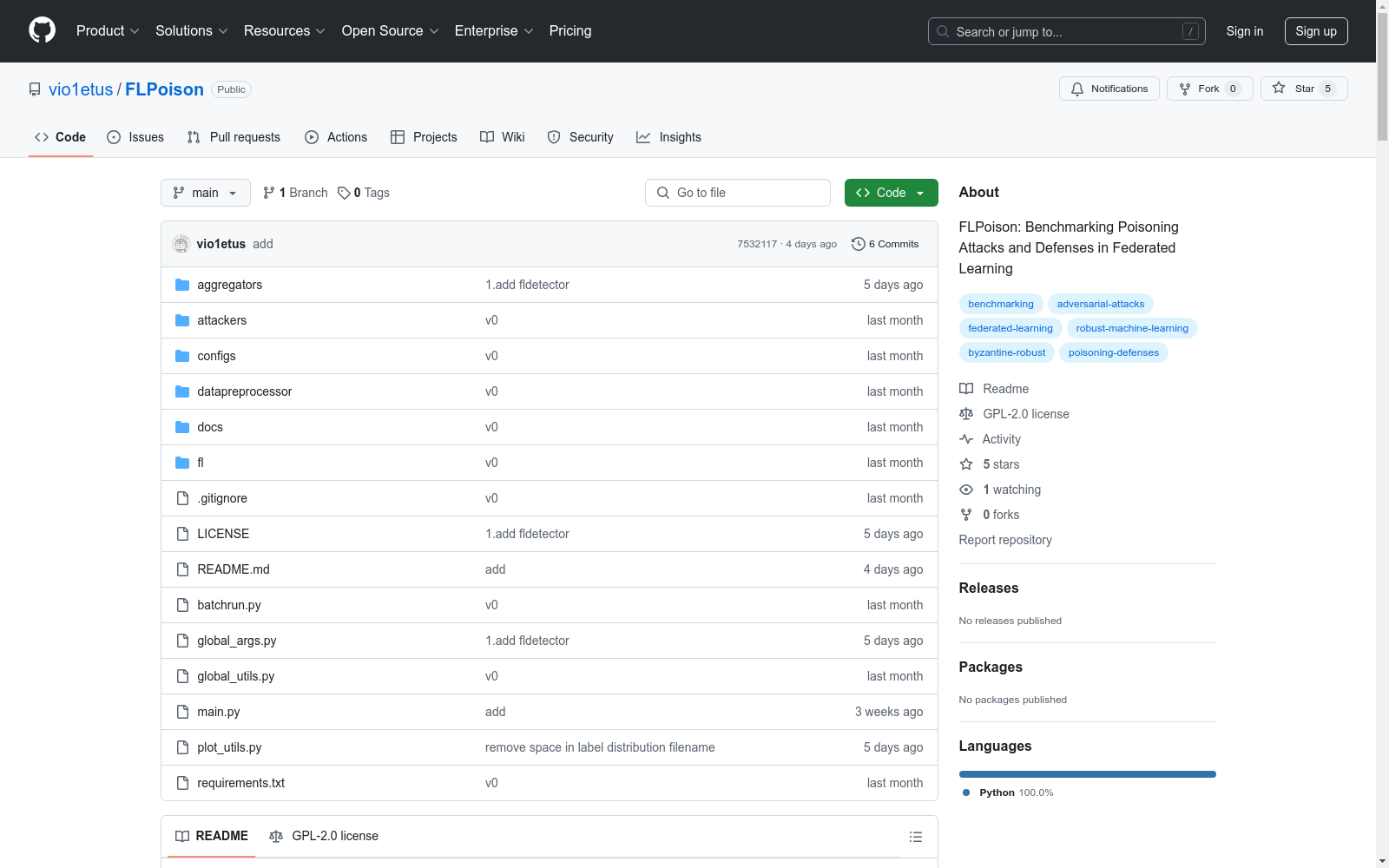This screenshot has width=1389, height=868.
Task: Click the aggregators folder icon
Action: point(182,285)
